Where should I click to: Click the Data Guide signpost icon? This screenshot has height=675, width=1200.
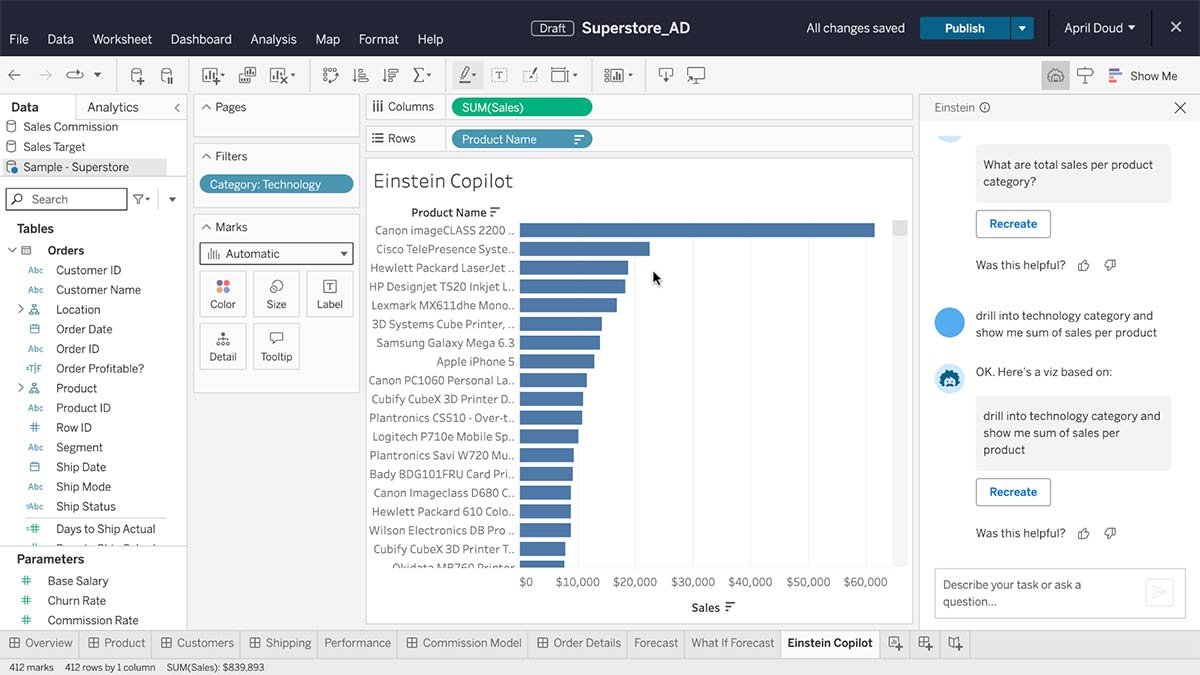click(x=1085, y=76)
